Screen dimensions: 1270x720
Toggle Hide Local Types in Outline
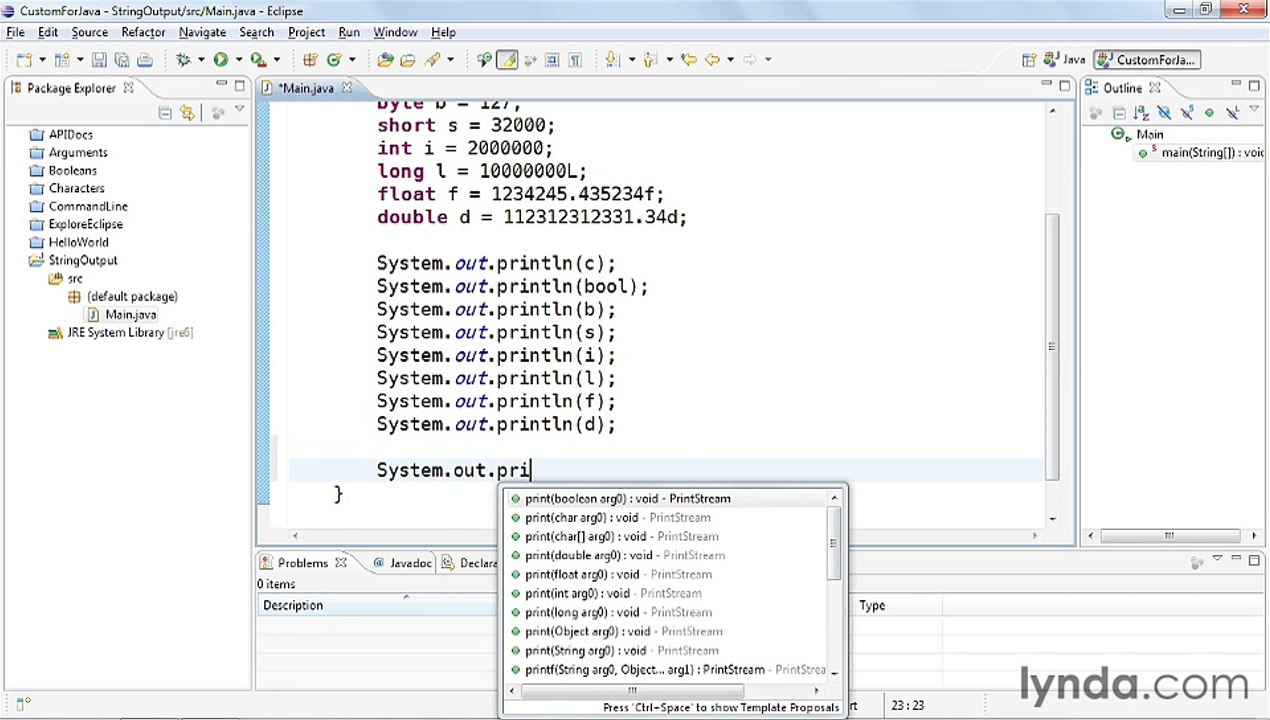(1232, 112)
